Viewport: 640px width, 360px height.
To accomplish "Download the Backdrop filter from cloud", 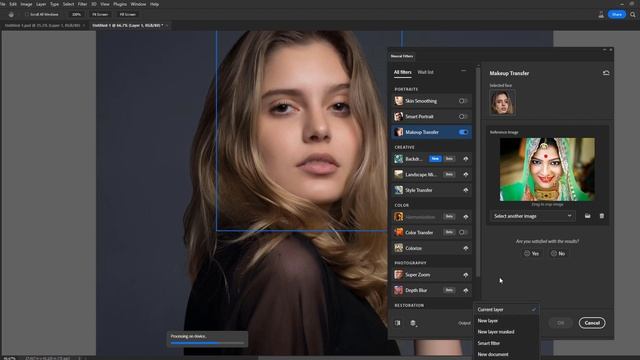I will 466,159.
